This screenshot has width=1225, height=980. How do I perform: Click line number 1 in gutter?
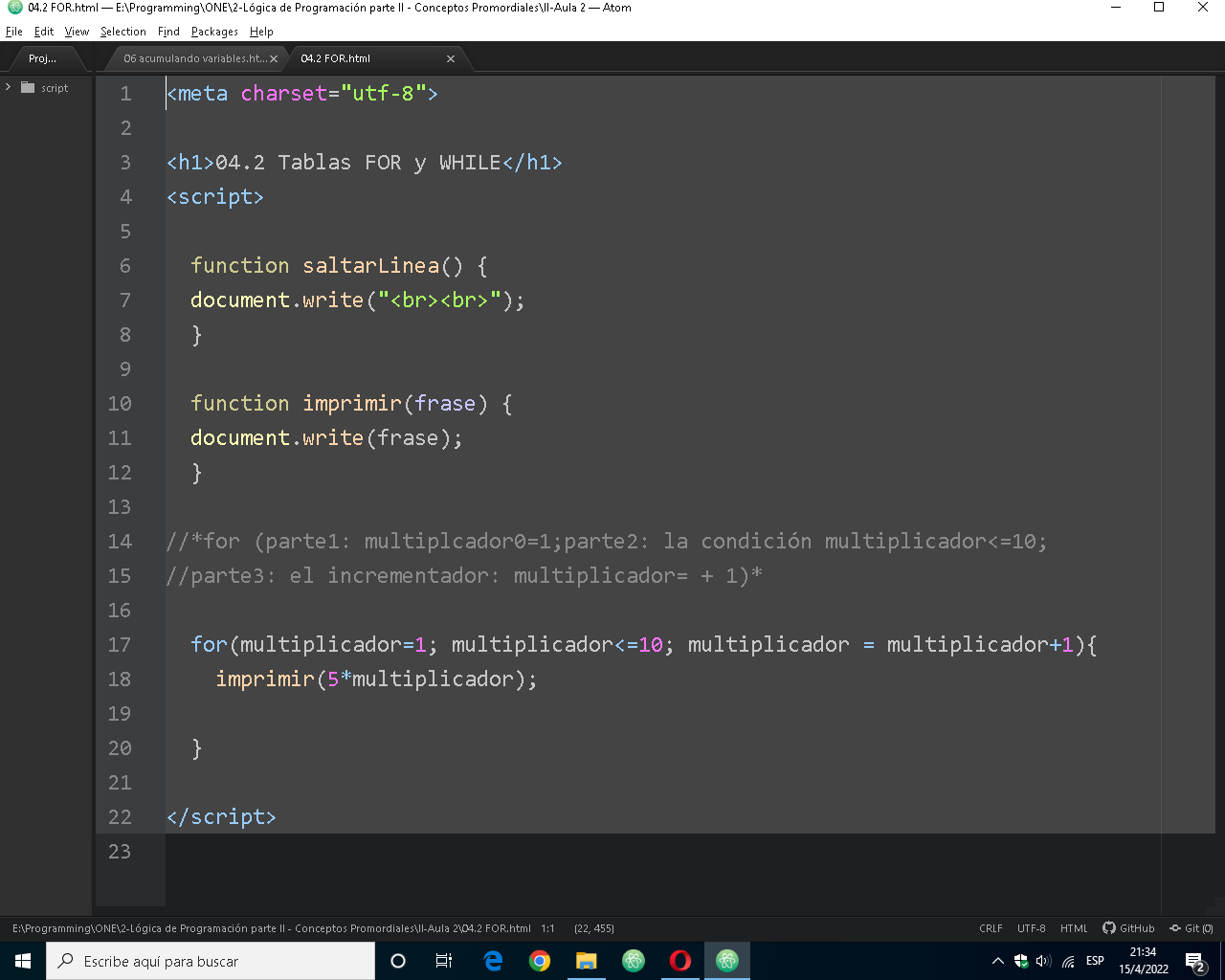coord(125,94)
